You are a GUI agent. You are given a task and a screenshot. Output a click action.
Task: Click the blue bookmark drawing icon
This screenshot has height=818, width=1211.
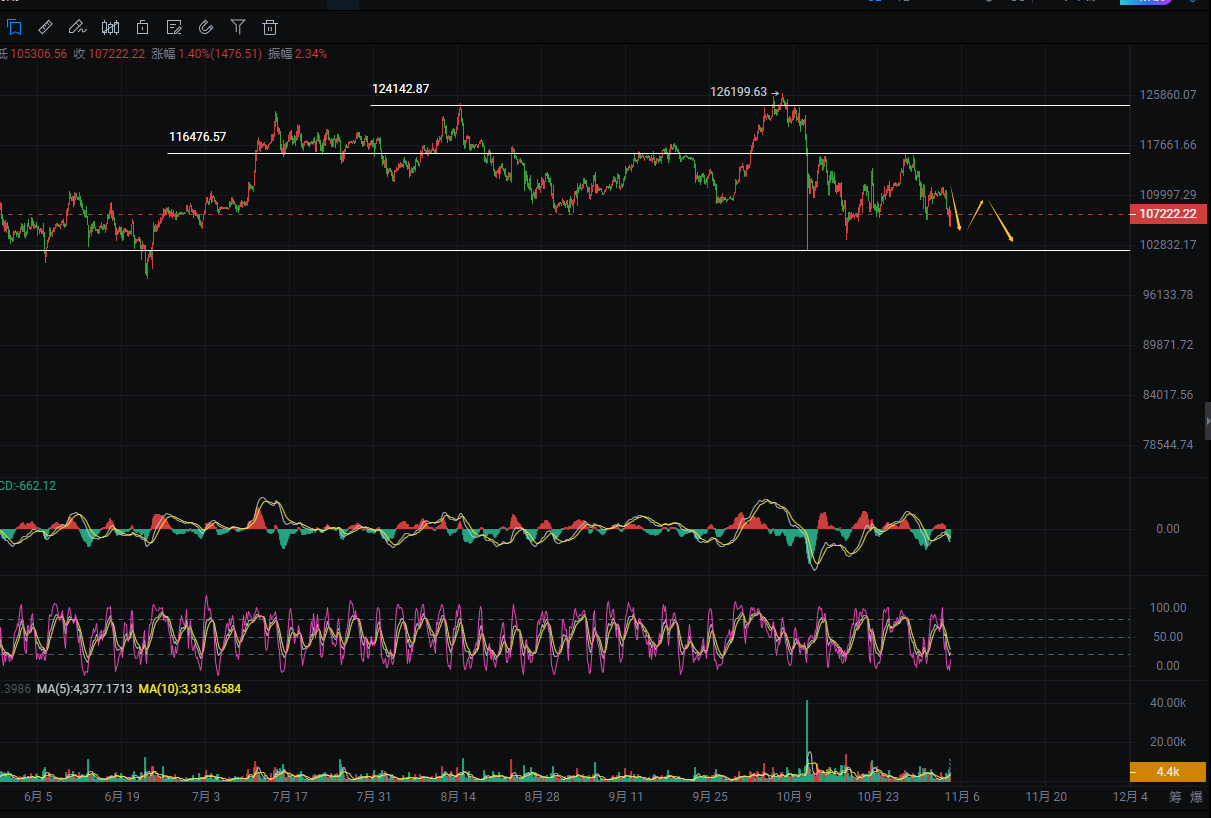pos(14,27)
